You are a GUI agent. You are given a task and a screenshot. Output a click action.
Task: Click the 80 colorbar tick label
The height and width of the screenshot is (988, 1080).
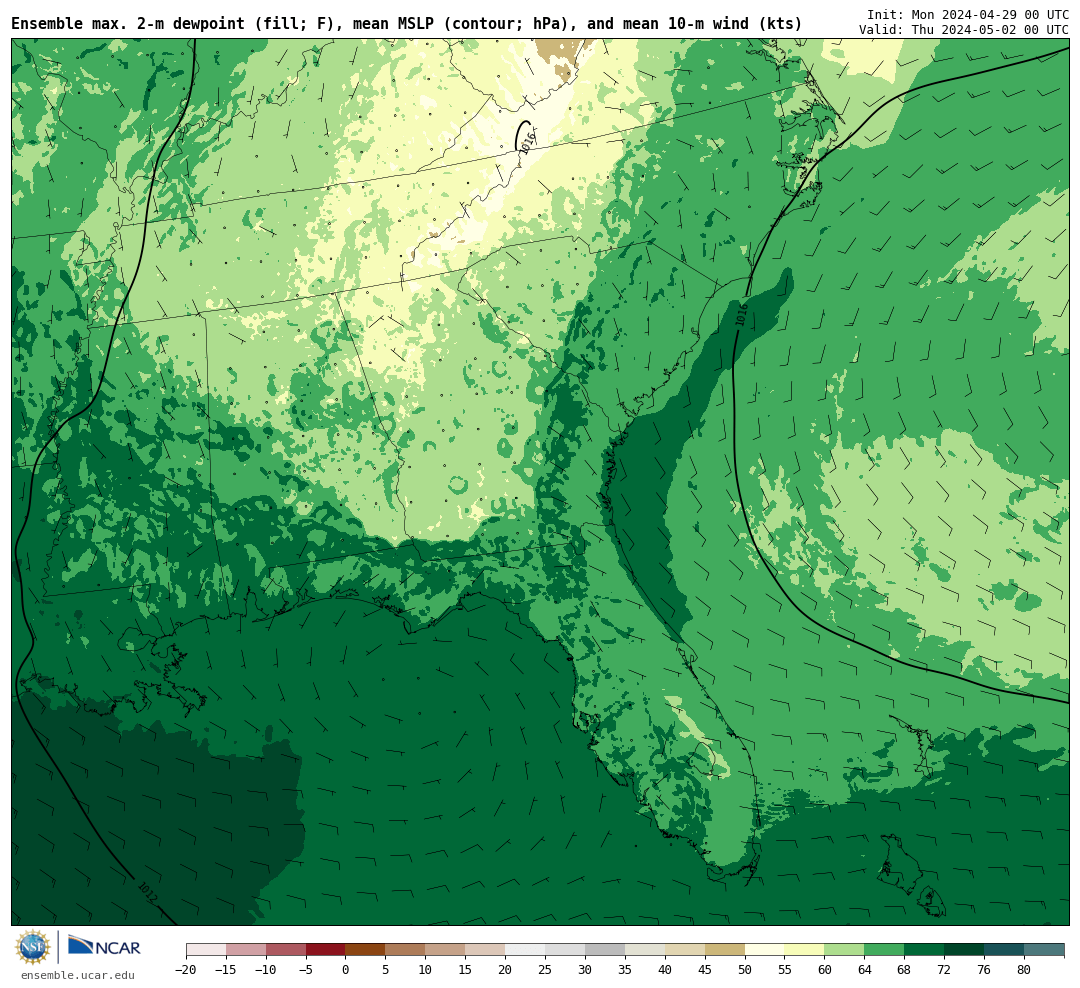1025,970
